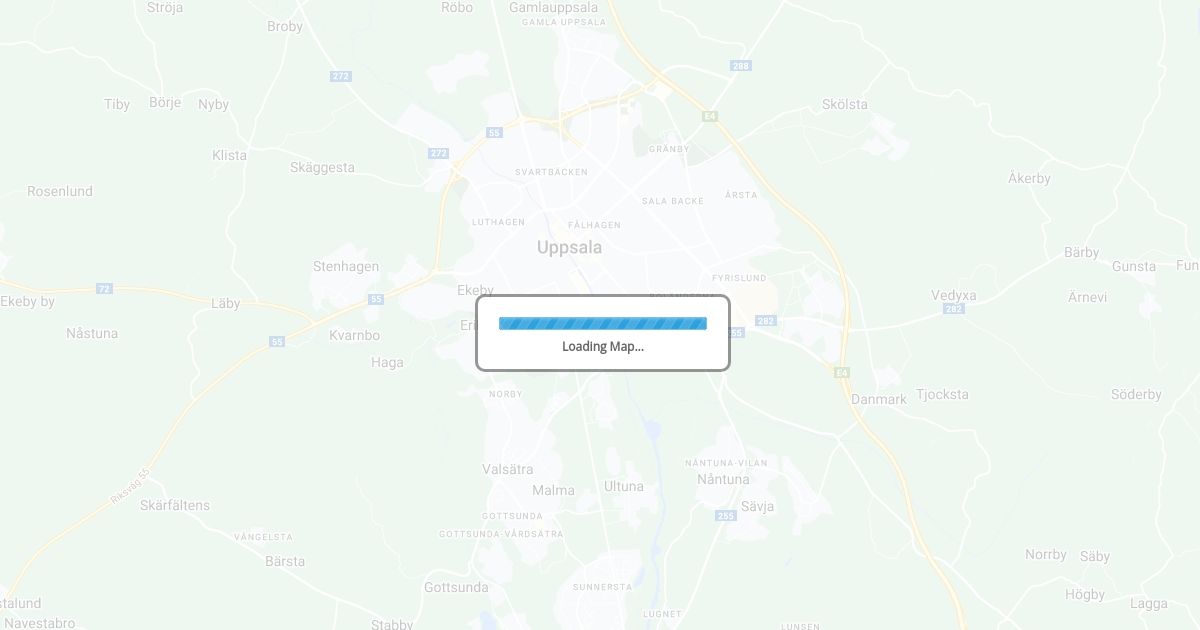
Task: Click the Danmark place label
Action: 879,399
